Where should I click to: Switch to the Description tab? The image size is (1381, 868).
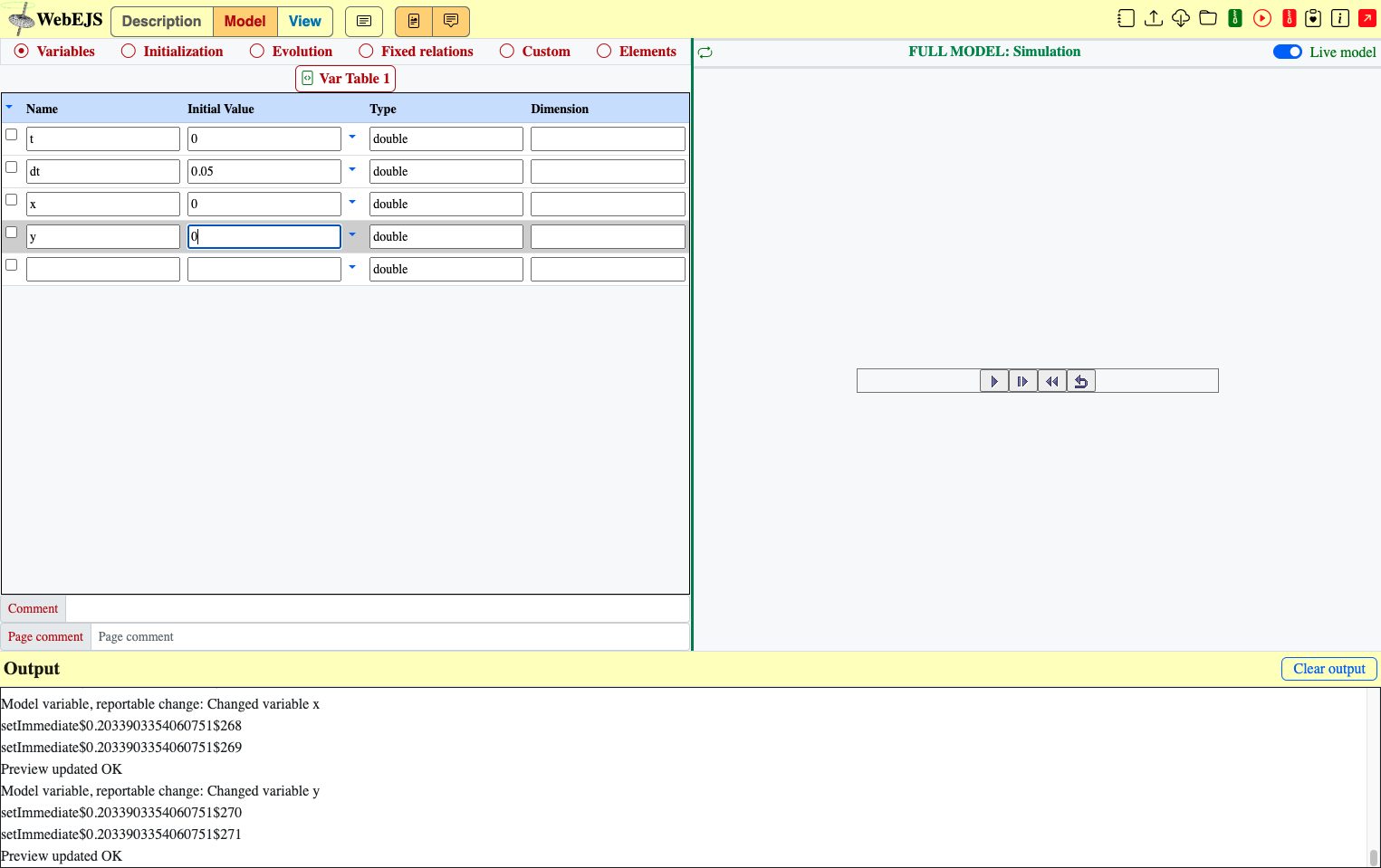(x=162, y=21)
